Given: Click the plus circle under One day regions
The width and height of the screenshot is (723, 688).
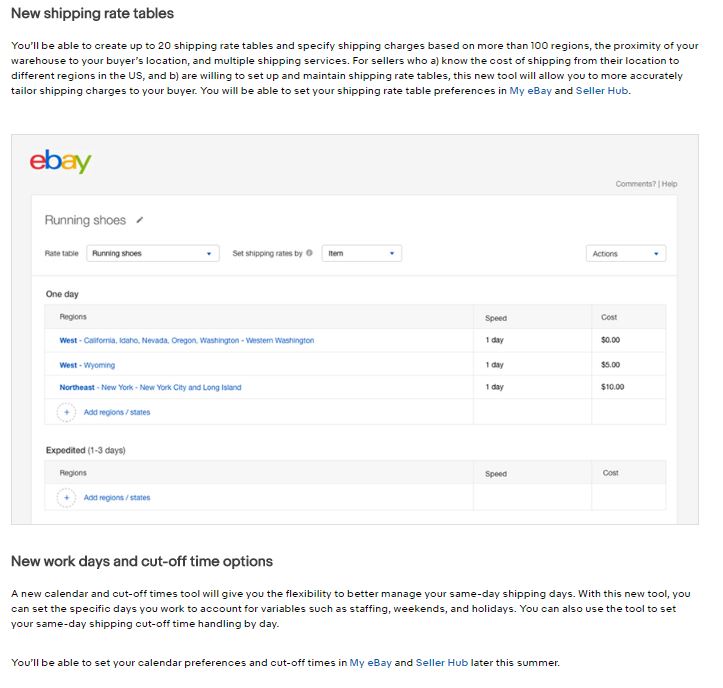Looking at the screenshot, I should (x=66, y=412).
